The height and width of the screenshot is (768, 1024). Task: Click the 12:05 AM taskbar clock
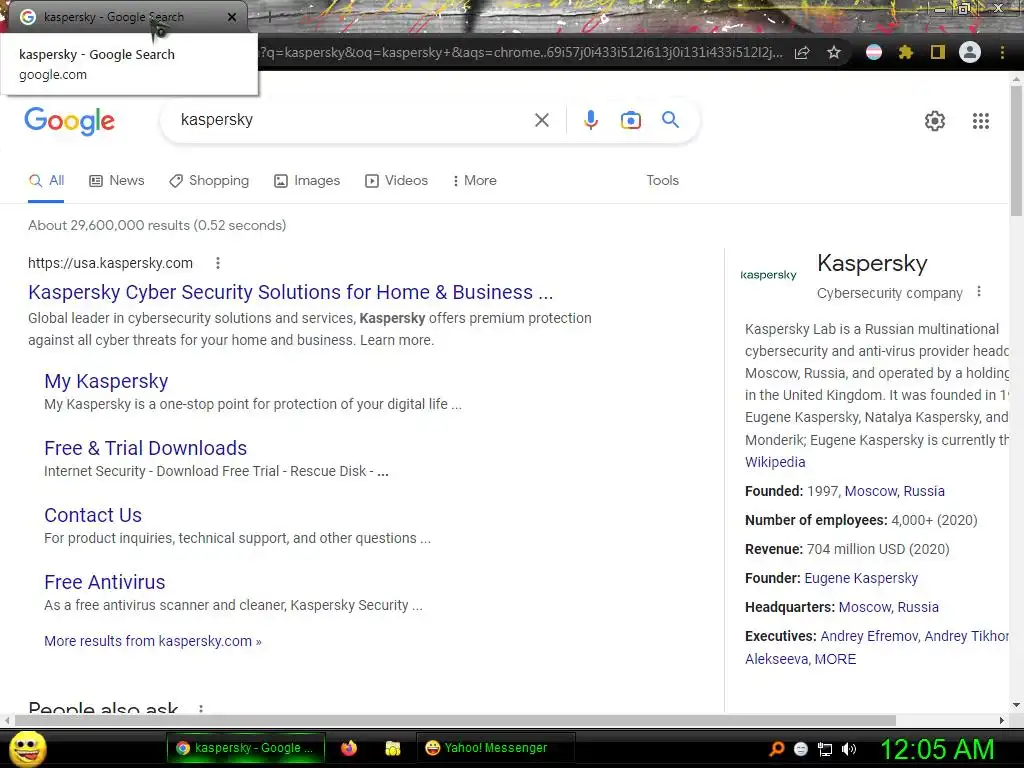[938, 749]
